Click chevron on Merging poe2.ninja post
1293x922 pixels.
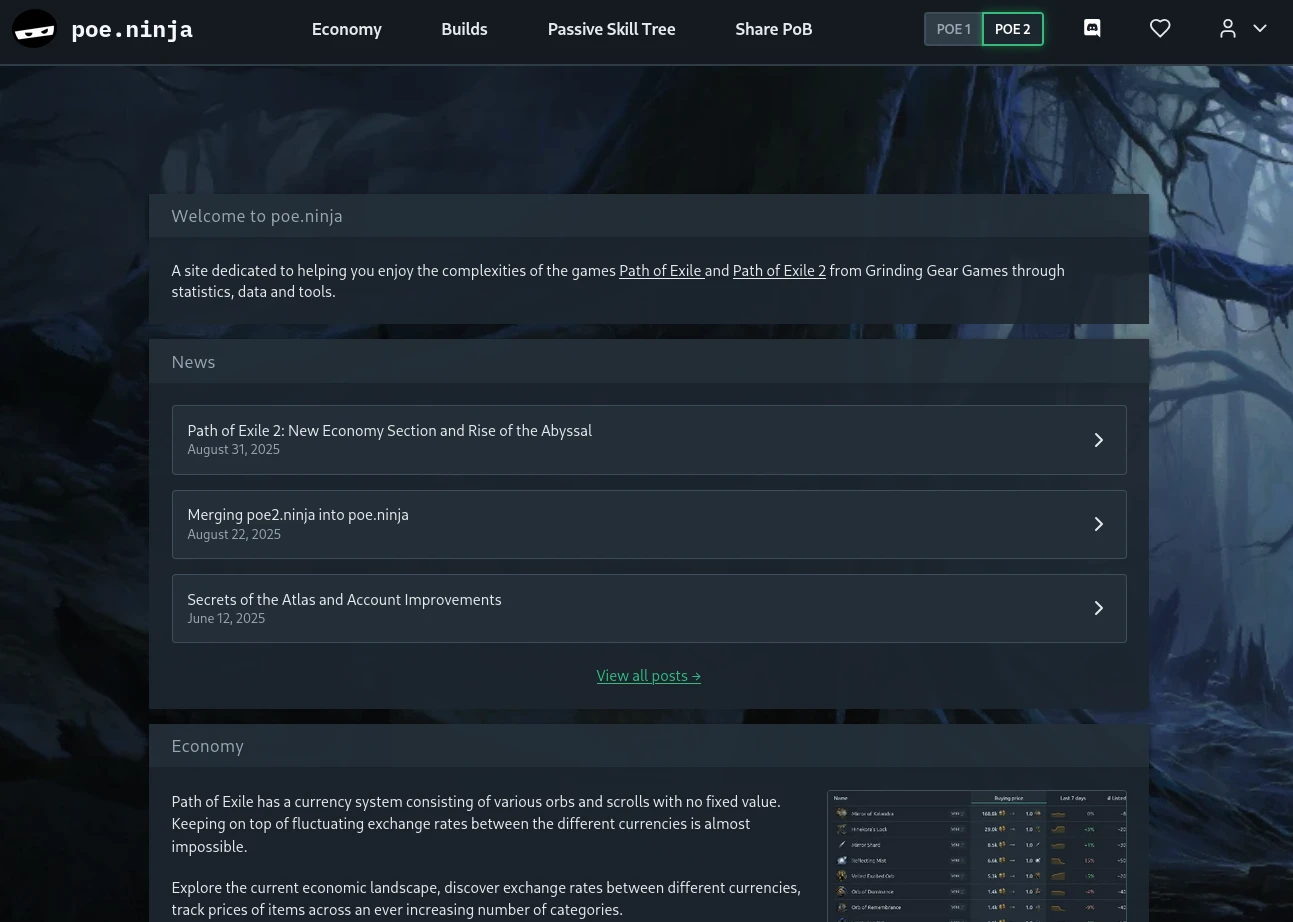[1098, 524]
